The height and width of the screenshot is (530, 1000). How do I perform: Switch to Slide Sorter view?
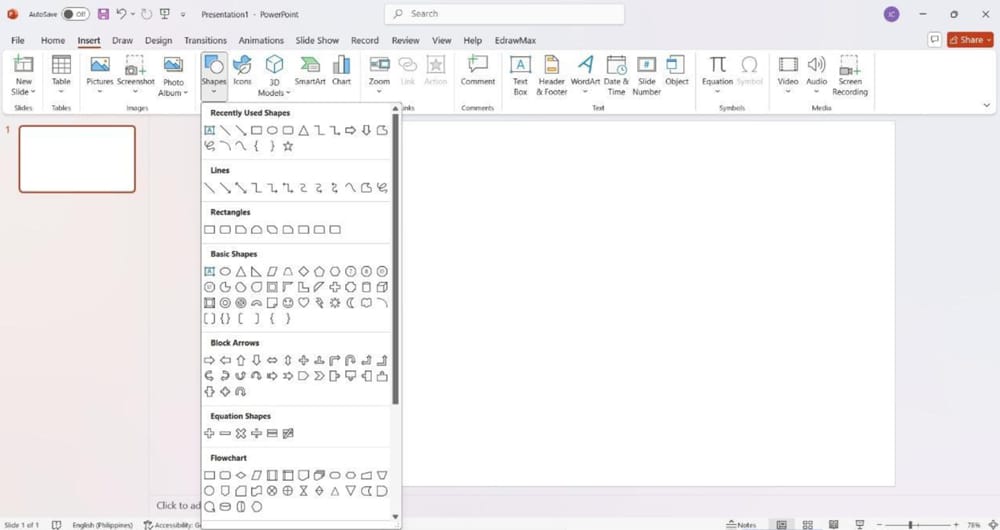pos(807,525)
